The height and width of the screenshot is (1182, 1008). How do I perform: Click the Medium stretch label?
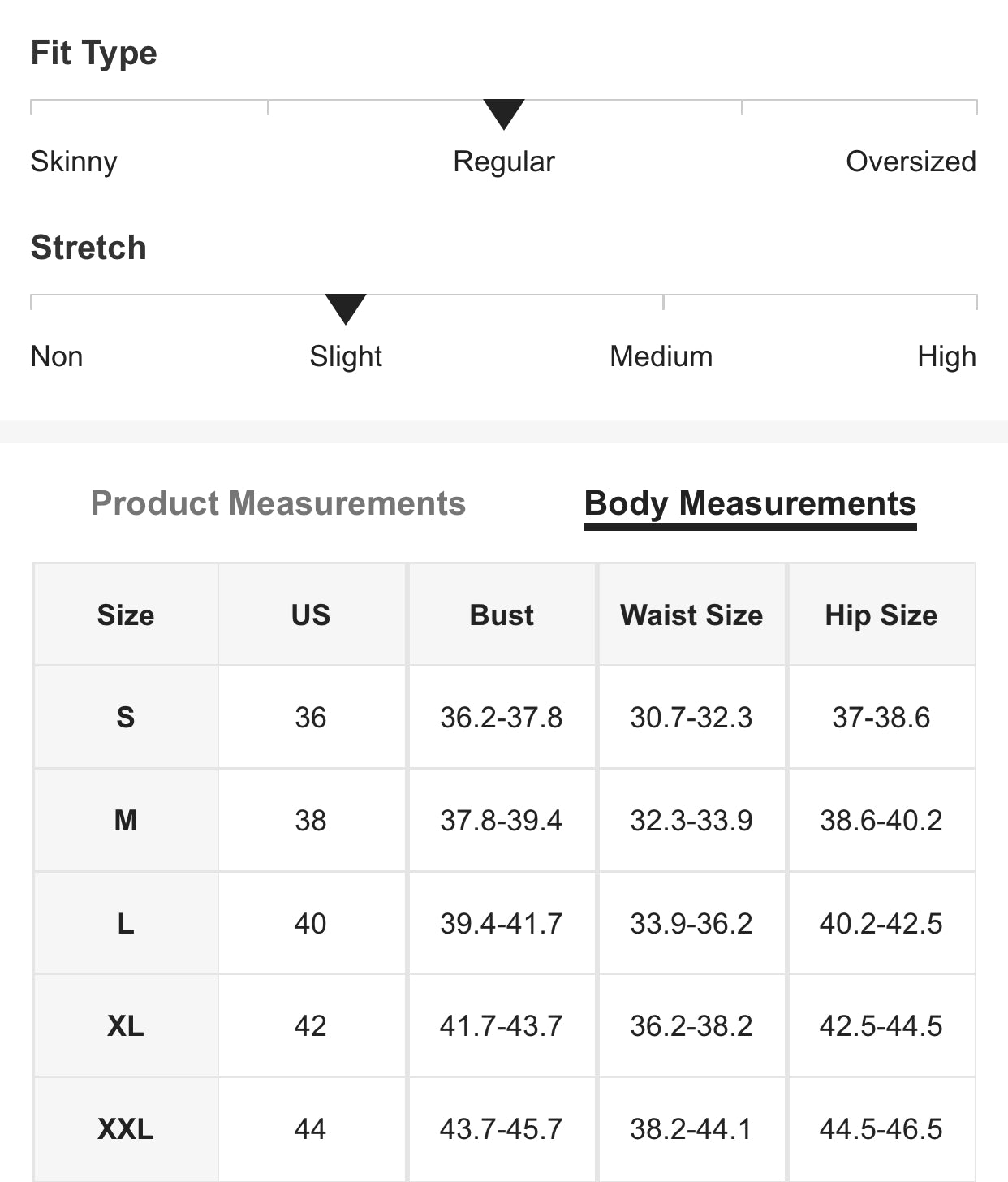661,356
